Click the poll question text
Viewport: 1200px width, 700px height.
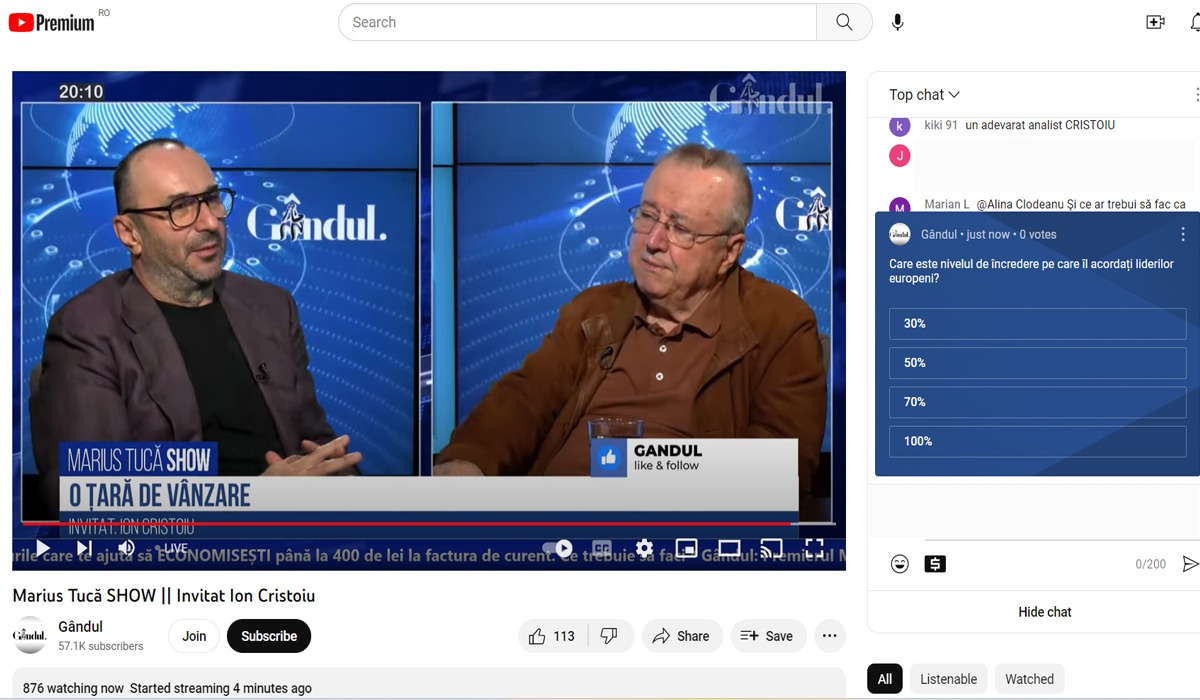pos(1031,271)
